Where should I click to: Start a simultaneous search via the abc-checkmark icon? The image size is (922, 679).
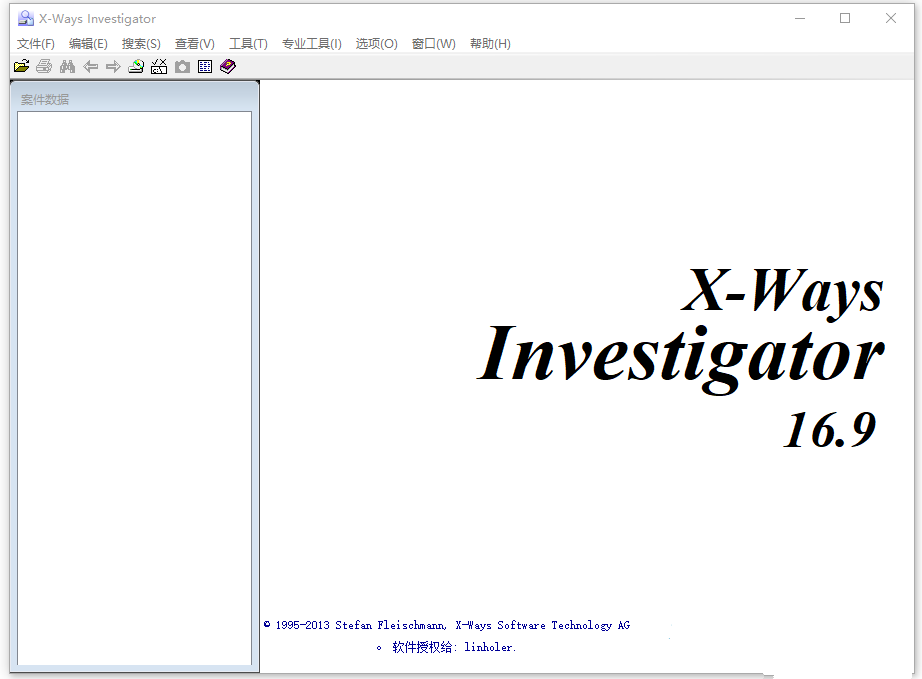[159, 66]
